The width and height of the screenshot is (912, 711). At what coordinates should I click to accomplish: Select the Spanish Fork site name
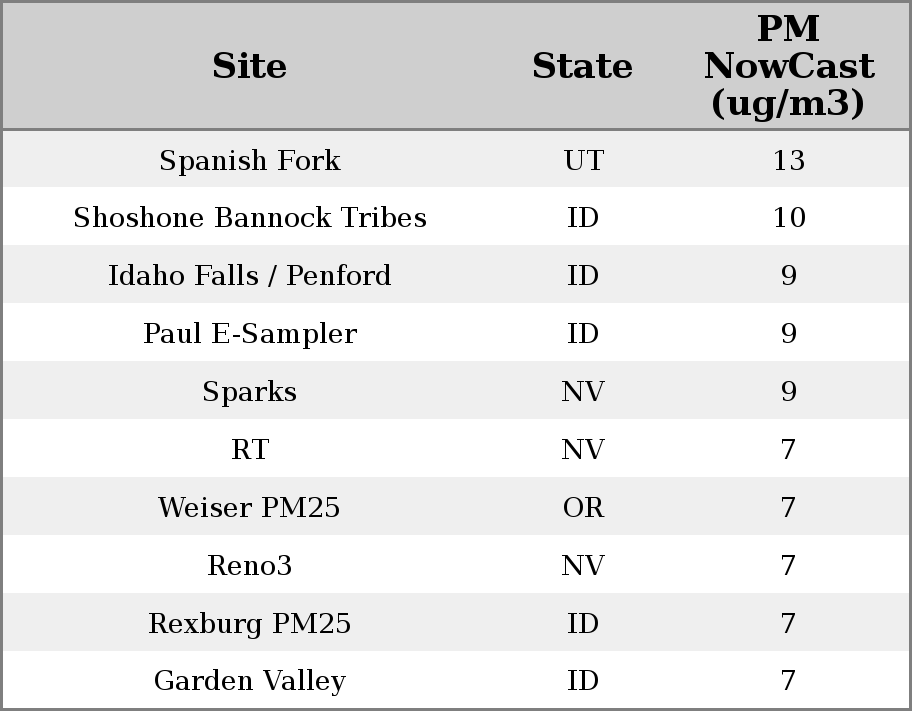pyautogui.click(x=249, y=160)
